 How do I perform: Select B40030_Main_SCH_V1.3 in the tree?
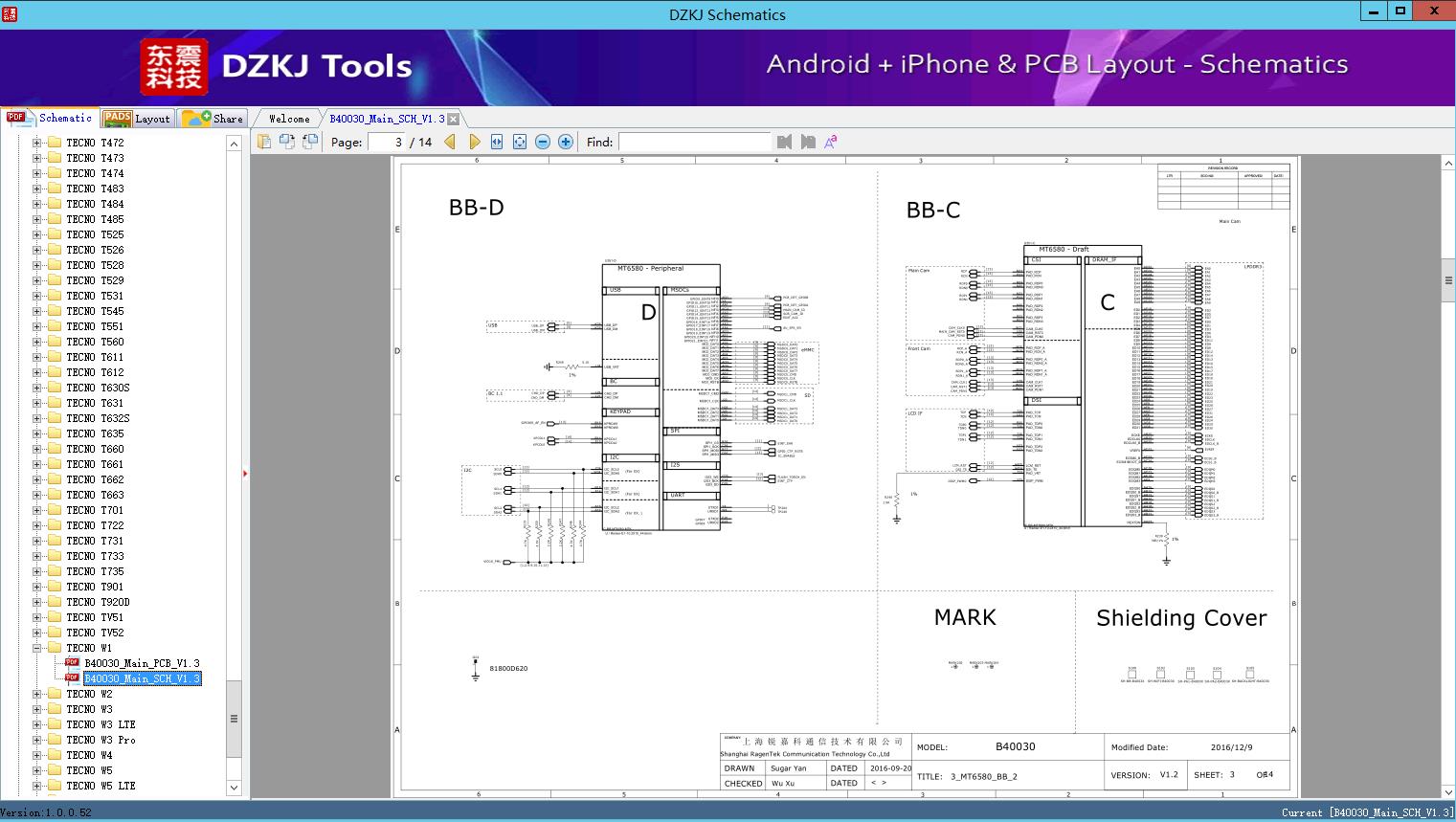pyautogui.click(x=142, y=678)
